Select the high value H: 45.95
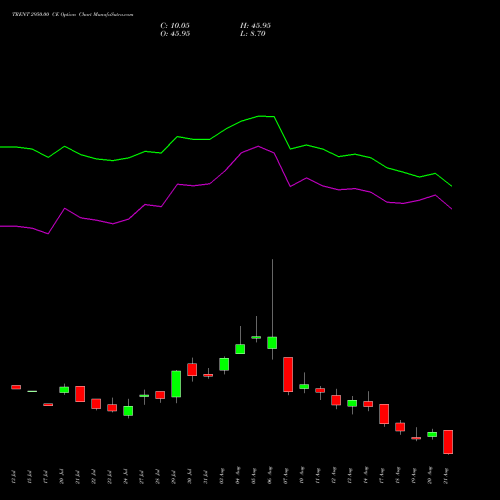This screenshot has width=500, height=500. click(255, 26)
